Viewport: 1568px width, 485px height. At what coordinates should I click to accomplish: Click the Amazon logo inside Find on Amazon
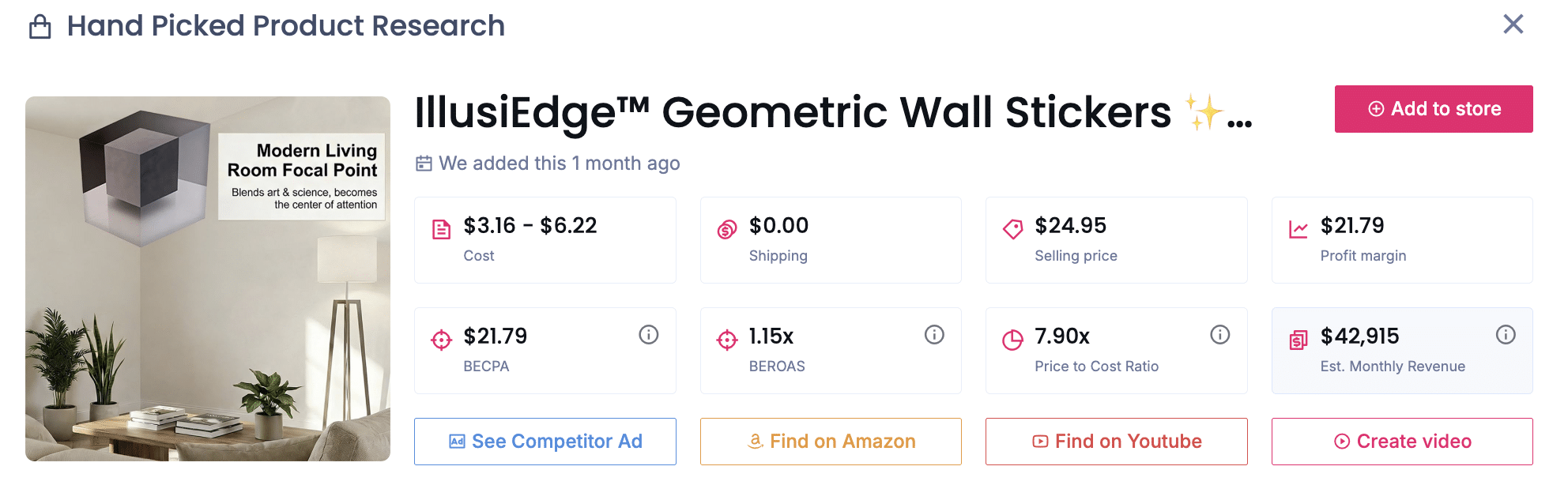click(755, 441)
